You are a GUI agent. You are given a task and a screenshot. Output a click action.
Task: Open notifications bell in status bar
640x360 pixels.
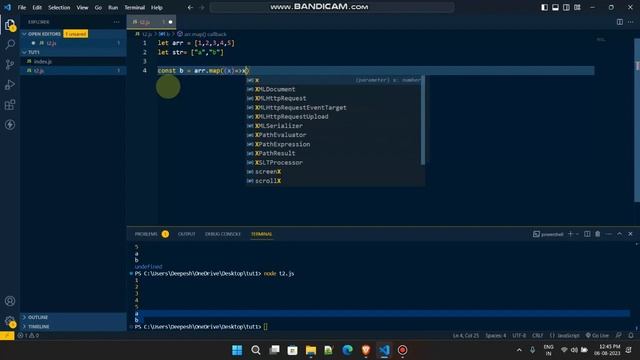(631, 336)
